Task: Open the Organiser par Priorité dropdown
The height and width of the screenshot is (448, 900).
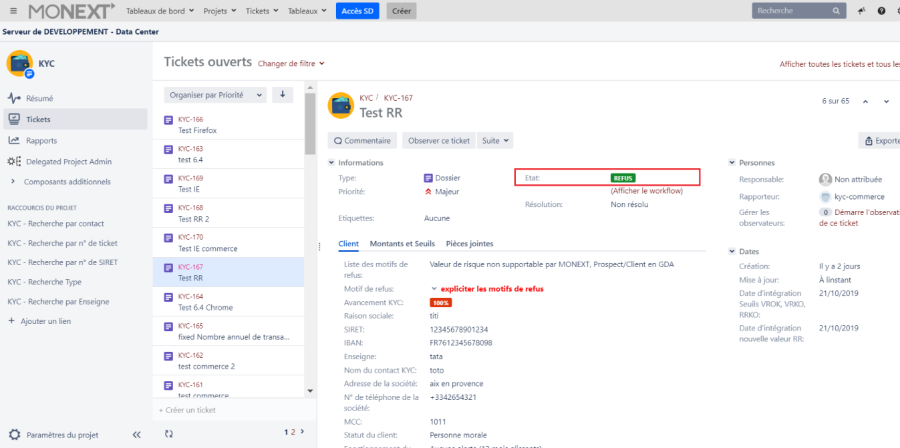Action: (217, 95)
